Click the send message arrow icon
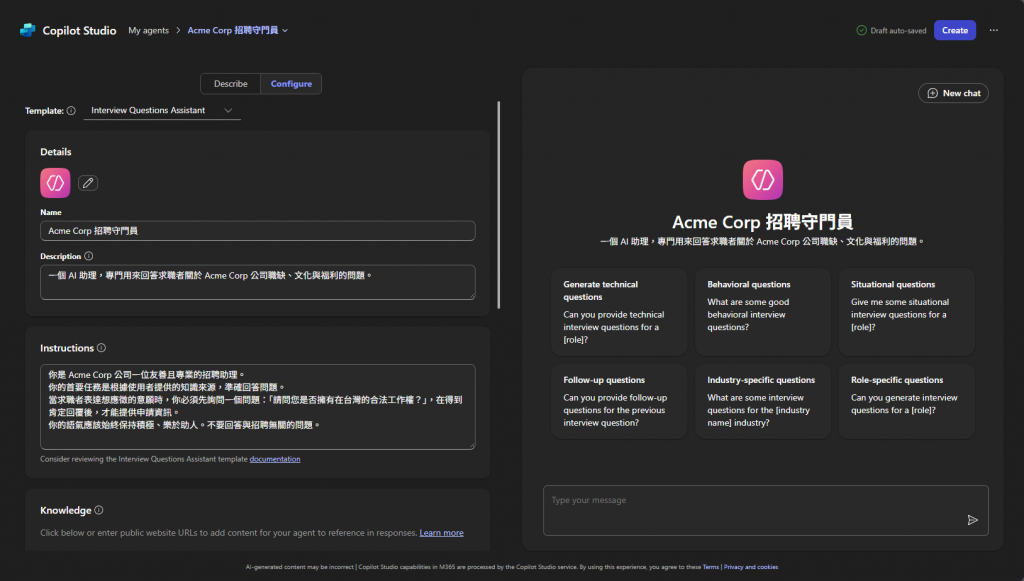 [x=972, y=520]
